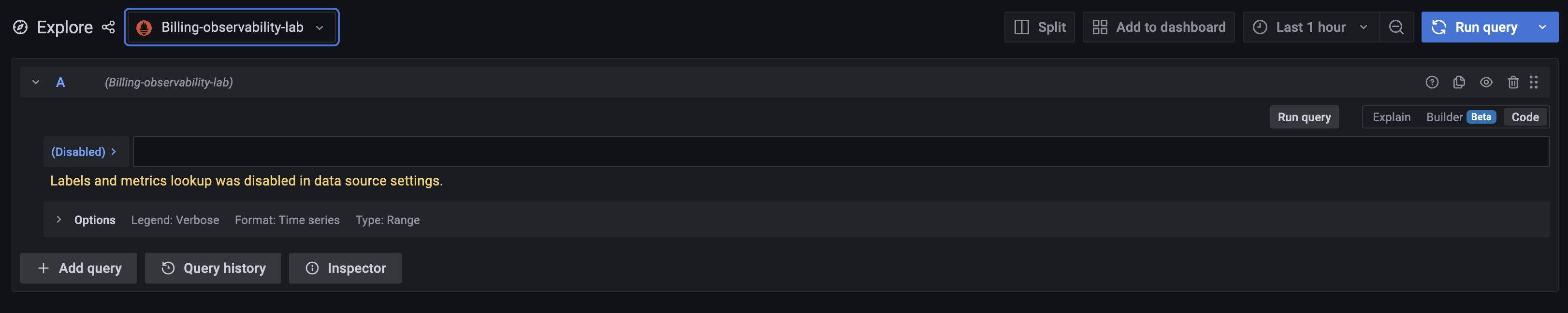Click the Prometheus logo in the data source picker
The height and width of the screenshot is (313, 1568).
145,27
